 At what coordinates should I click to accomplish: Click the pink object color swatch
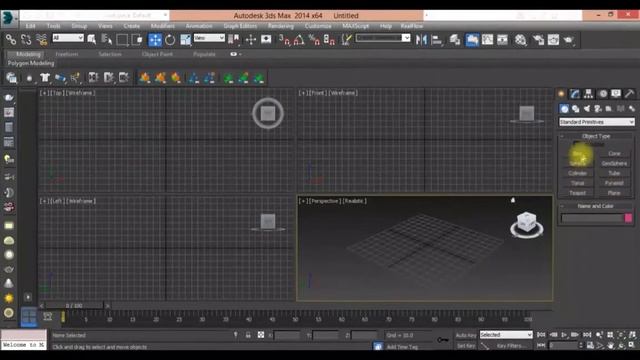click(629, 218)
